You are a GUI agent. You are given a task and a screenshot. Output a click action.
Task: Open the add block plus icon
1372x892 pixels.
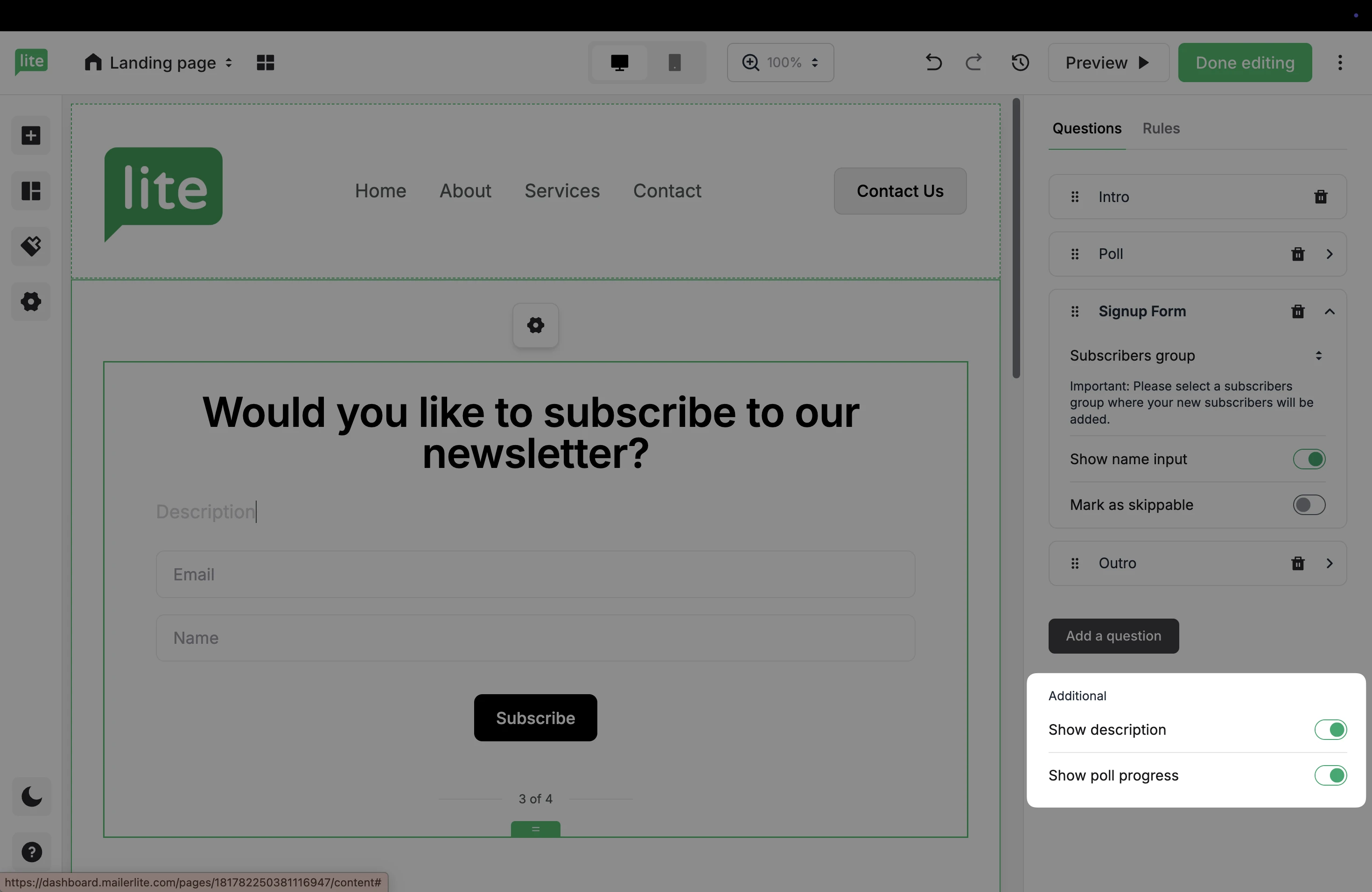click(31, 136)
